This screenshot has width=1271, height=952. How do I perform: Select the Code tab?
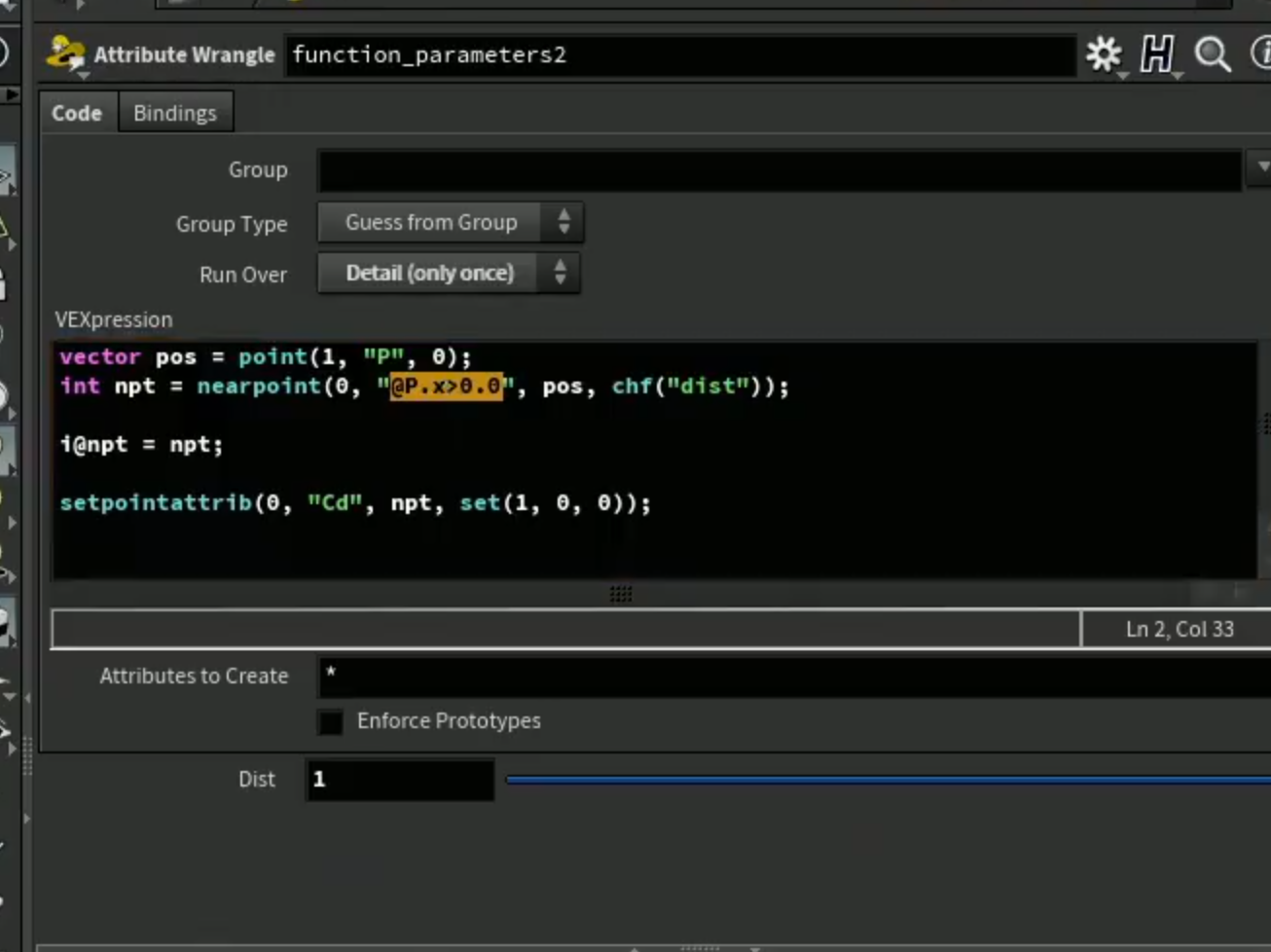pyautogui.click(x=77, y=113)
